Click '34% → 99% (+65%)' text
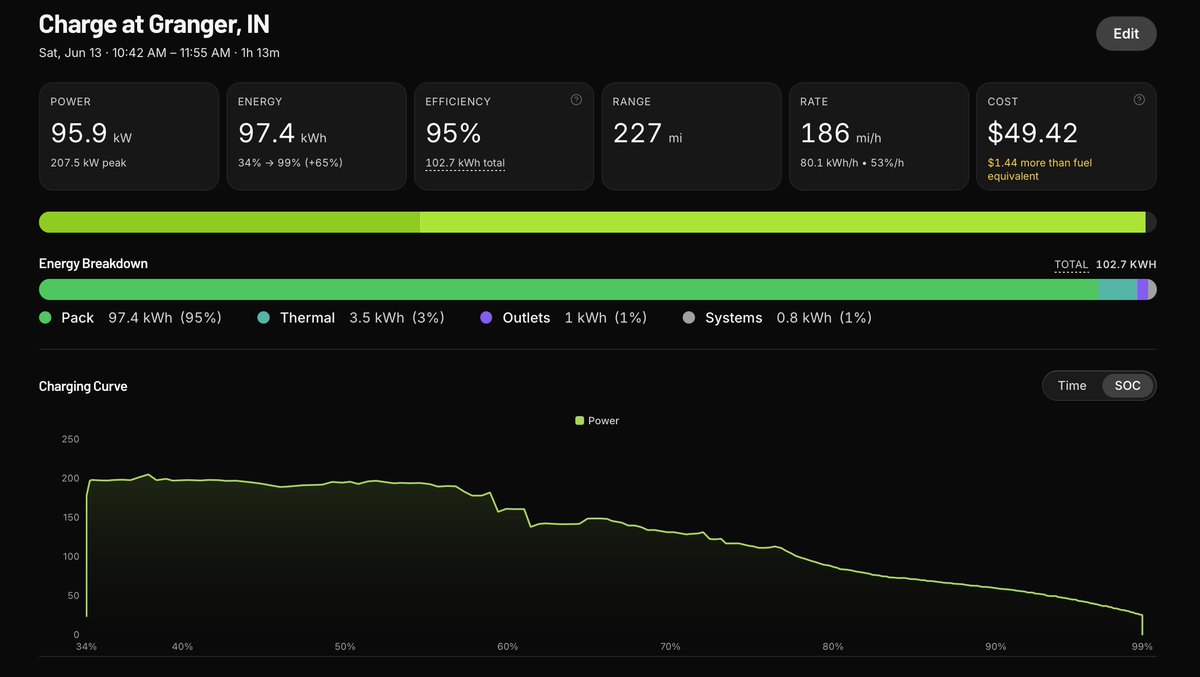1200x677 pixels. [x=290, y=162]
